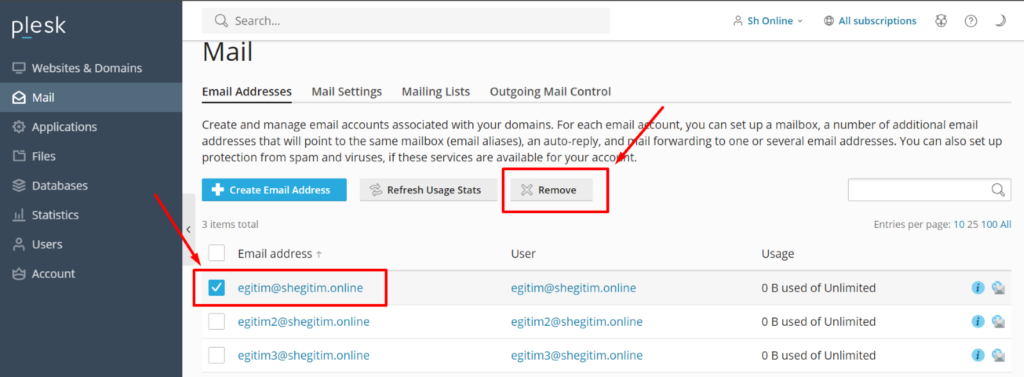Screen dimensions: 1024x377
Task: Click the Account crown icon
Action: pos(20,274)
